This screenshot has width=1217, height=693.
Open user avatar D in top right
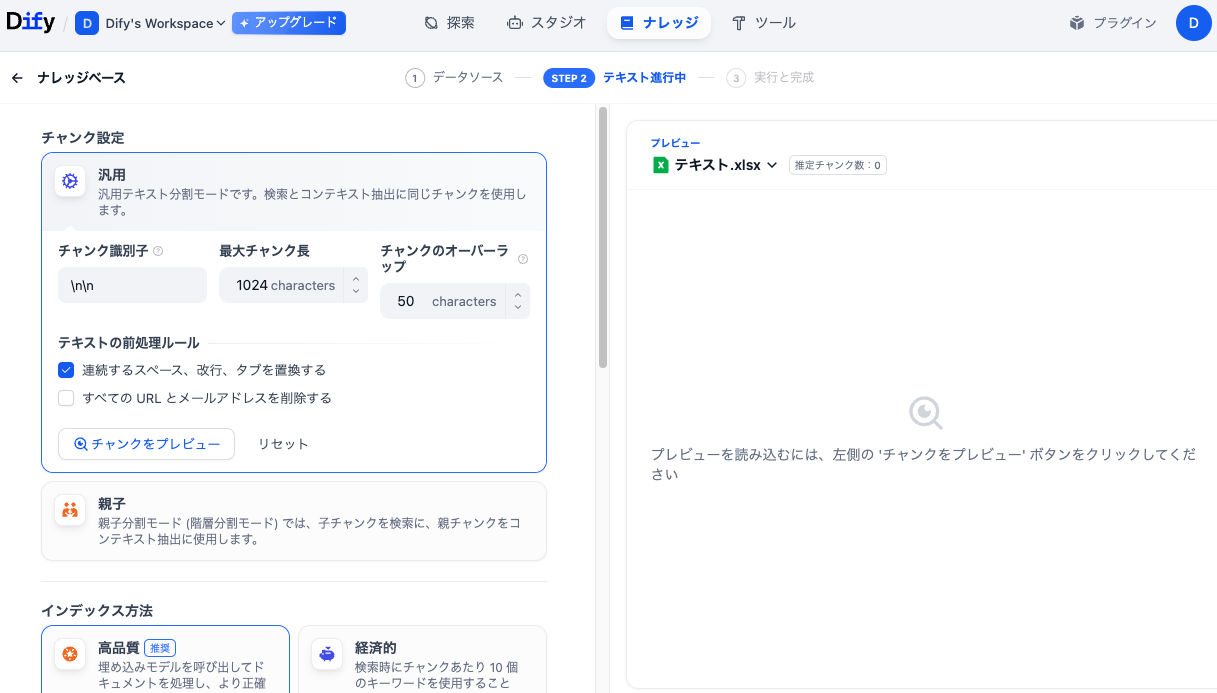click(x=1192, y=23)
